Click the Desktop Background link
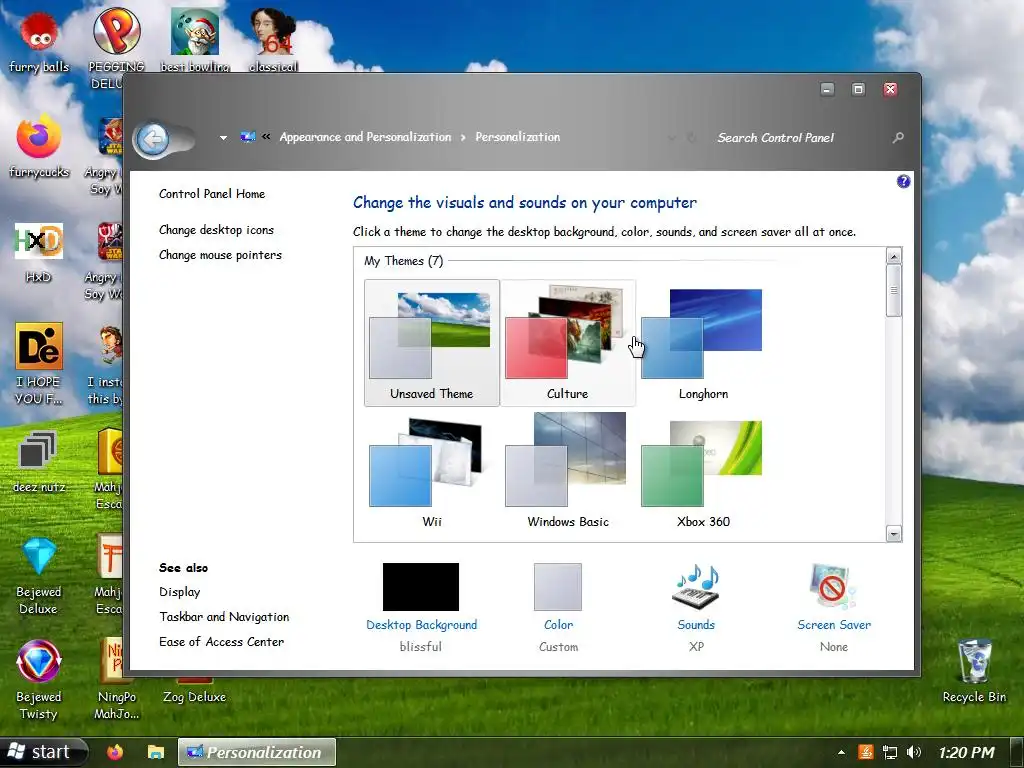 [421, 625]
